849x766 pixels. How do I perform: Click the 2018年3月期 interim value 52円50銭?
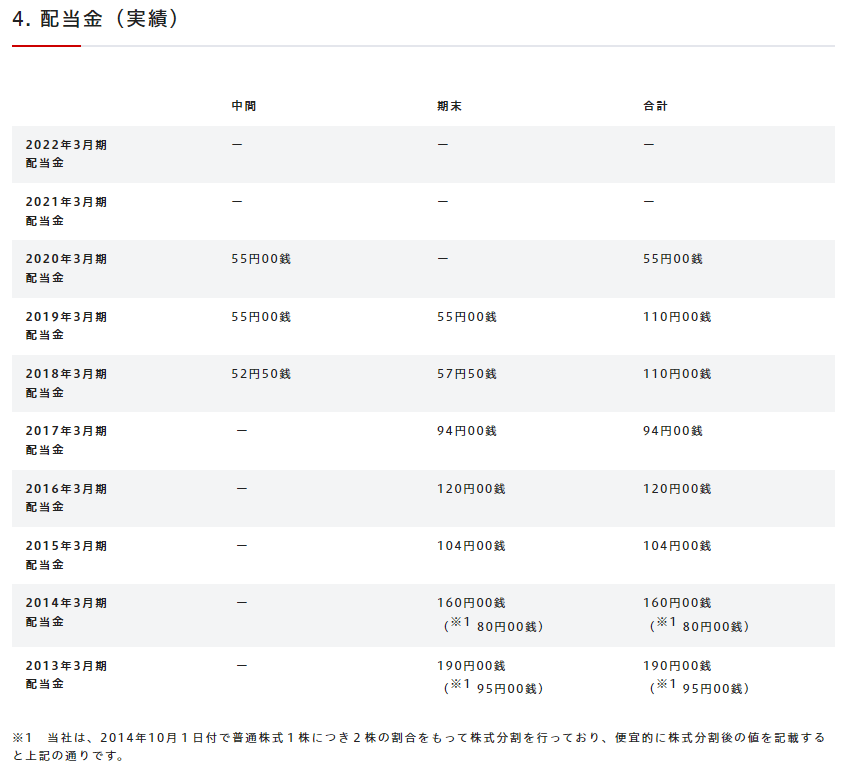[x=261, y=374]
